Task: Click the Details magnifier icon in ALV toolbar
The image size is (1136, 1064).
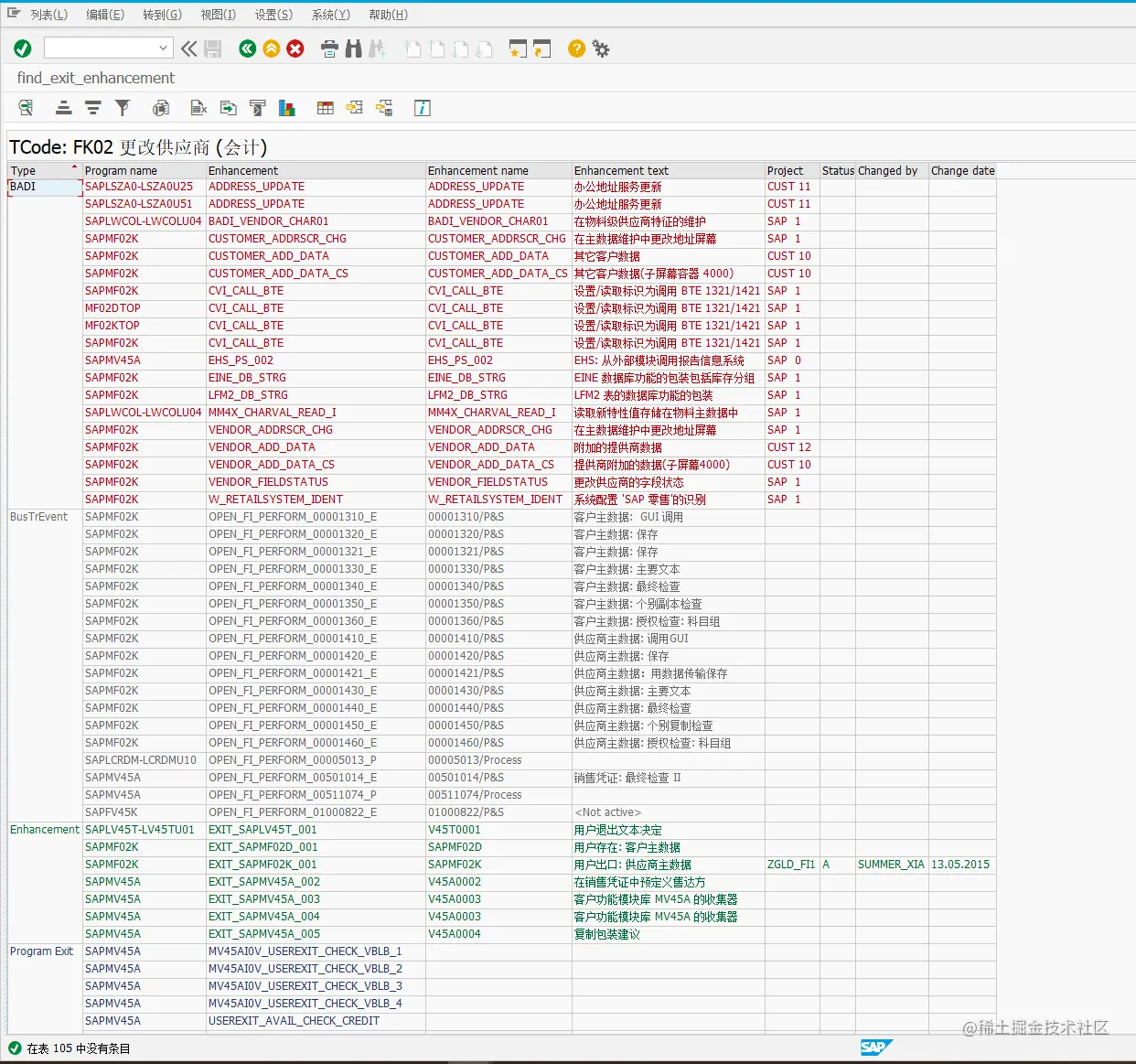Action: tap(26, 108)
